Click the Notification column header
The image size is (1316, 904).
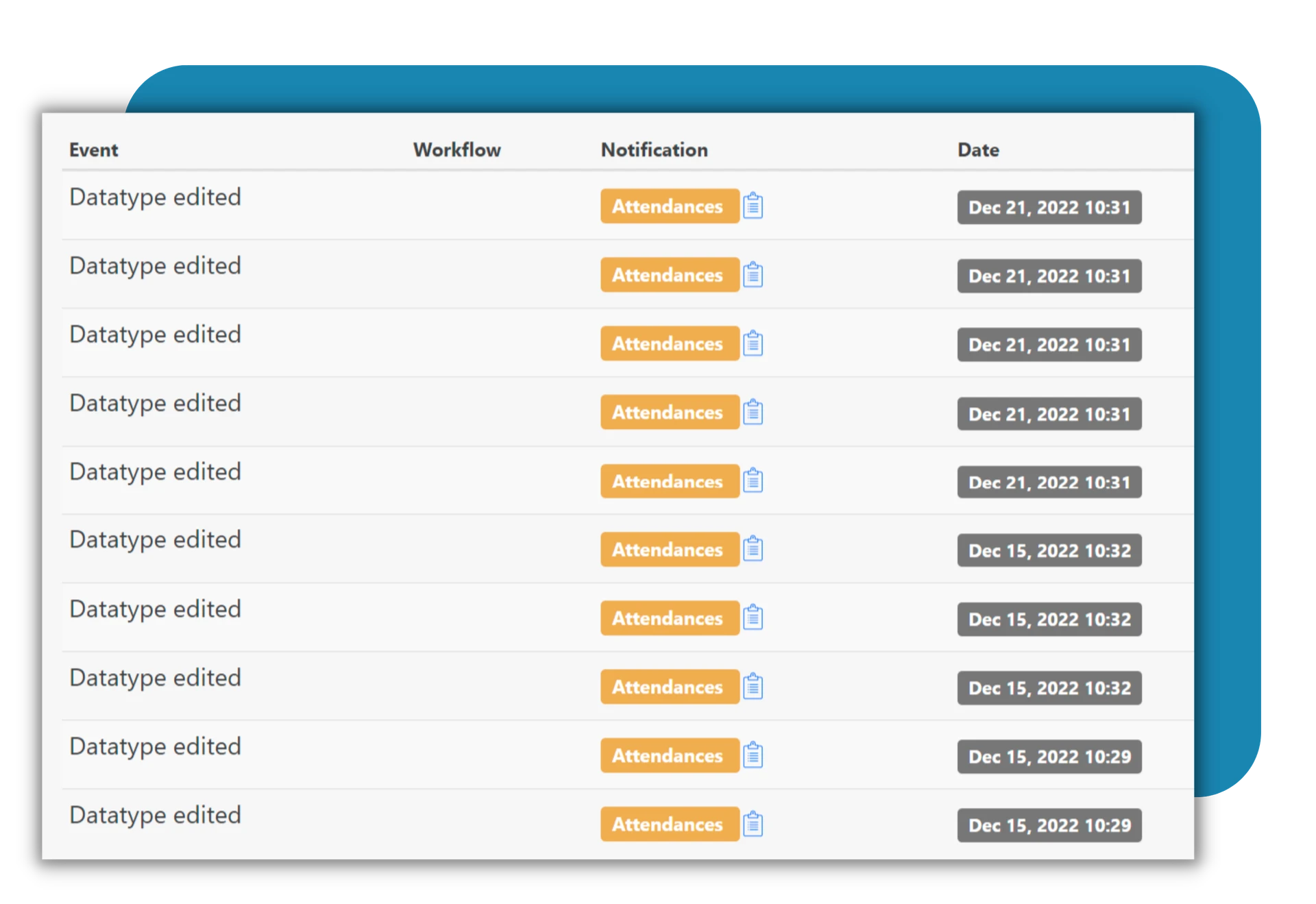[654, 149]
